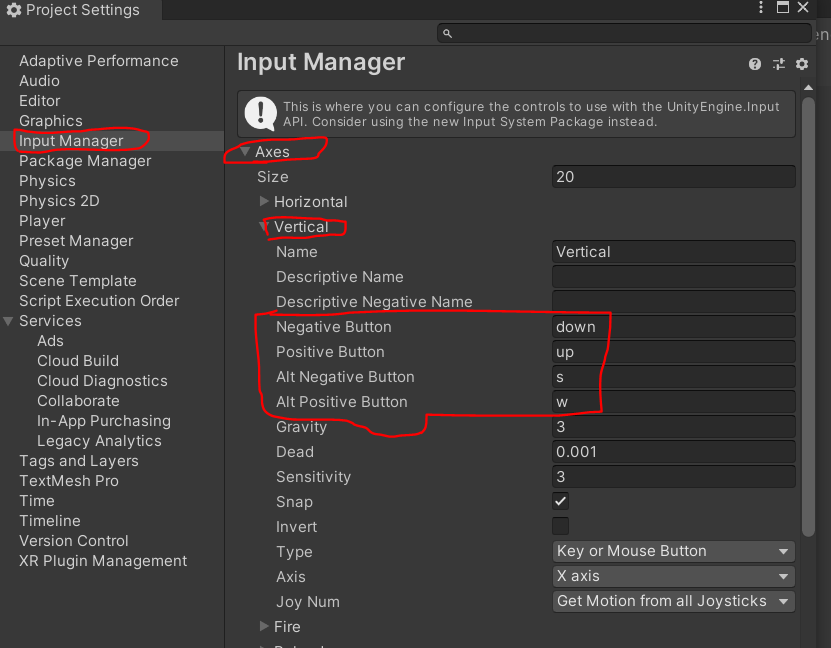Open the Joy Num dropdown
The image size is (831, 648).
tap(673, 601)
